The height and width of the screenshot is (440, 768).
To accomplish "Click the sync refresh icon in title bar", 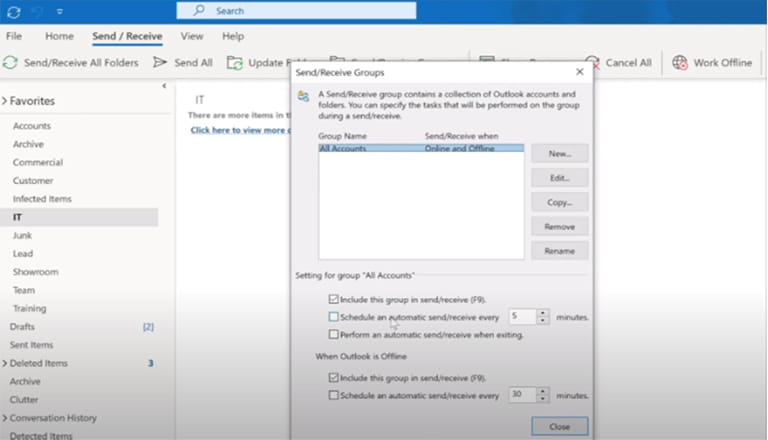I will (14, 12).
